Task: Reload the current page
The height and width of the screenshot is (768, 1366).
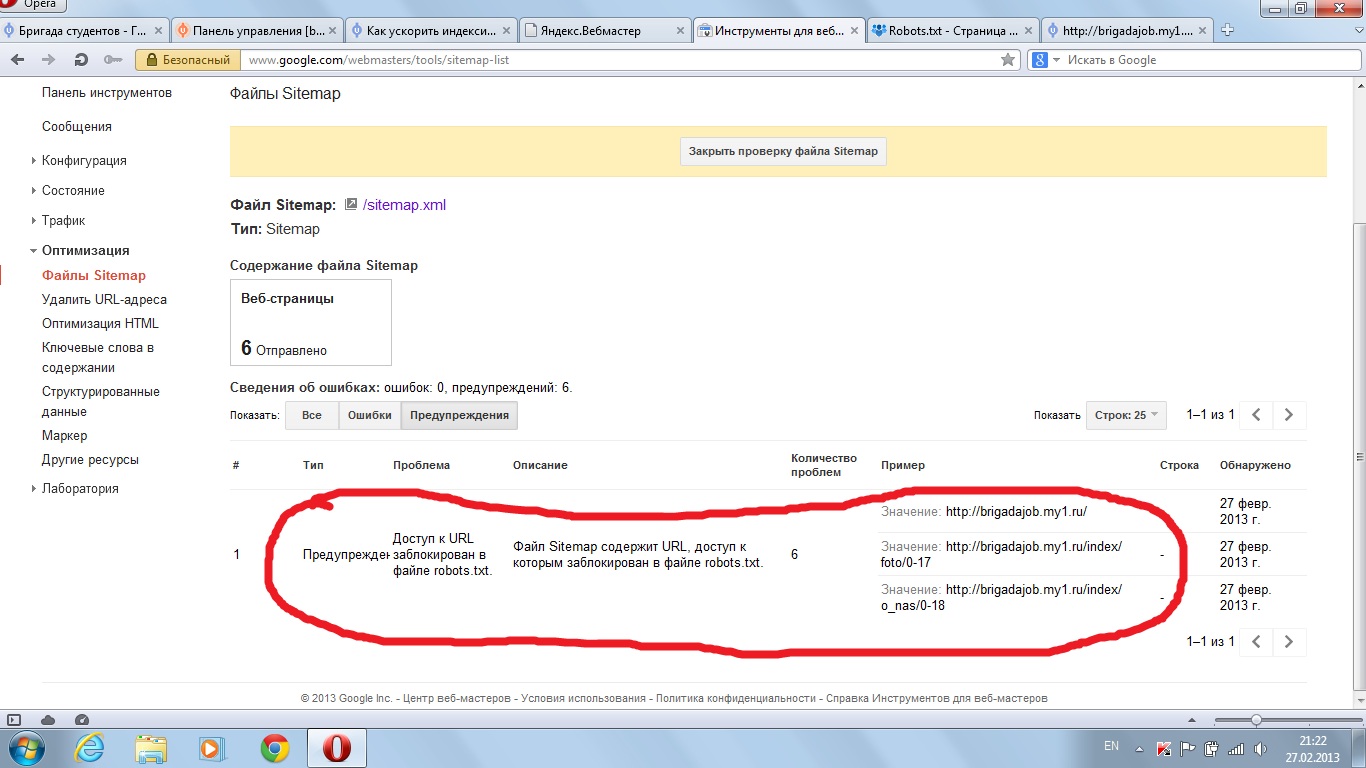Action: pos(81,60)
